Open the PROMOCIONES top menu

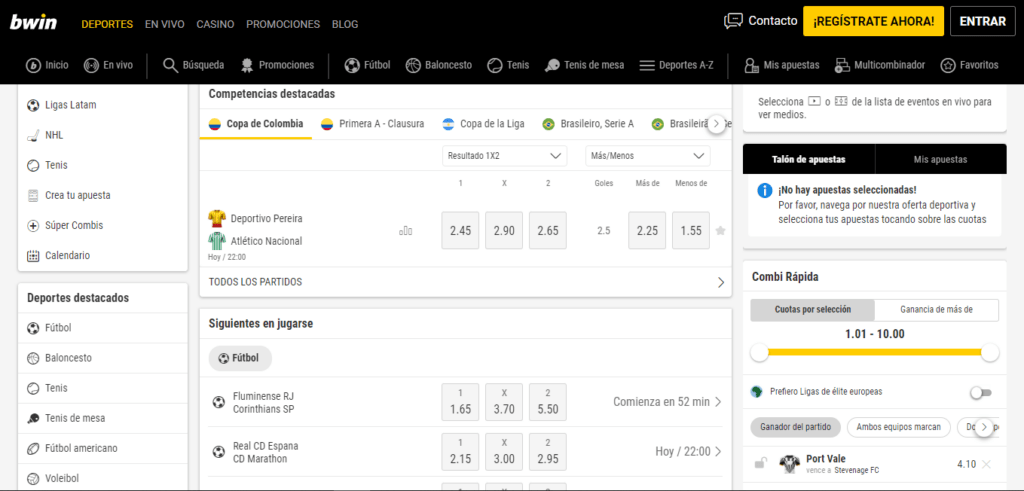tap(283, 24)
